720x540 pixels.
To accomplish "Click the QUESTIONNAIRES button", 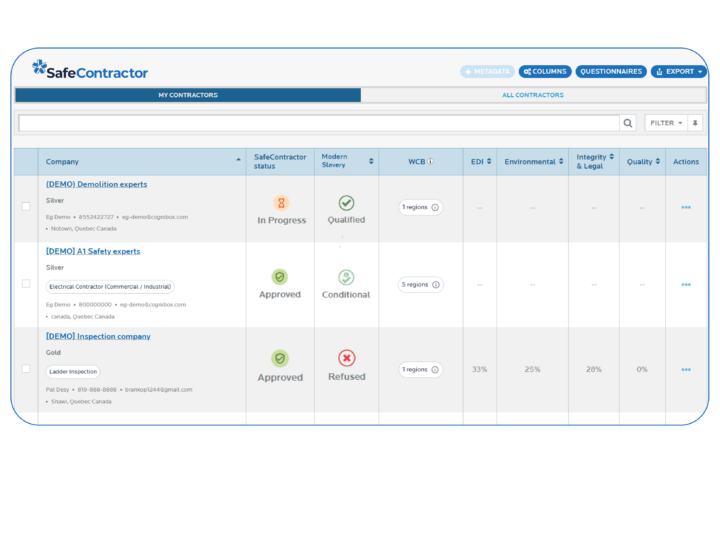I will coord(611,72).
